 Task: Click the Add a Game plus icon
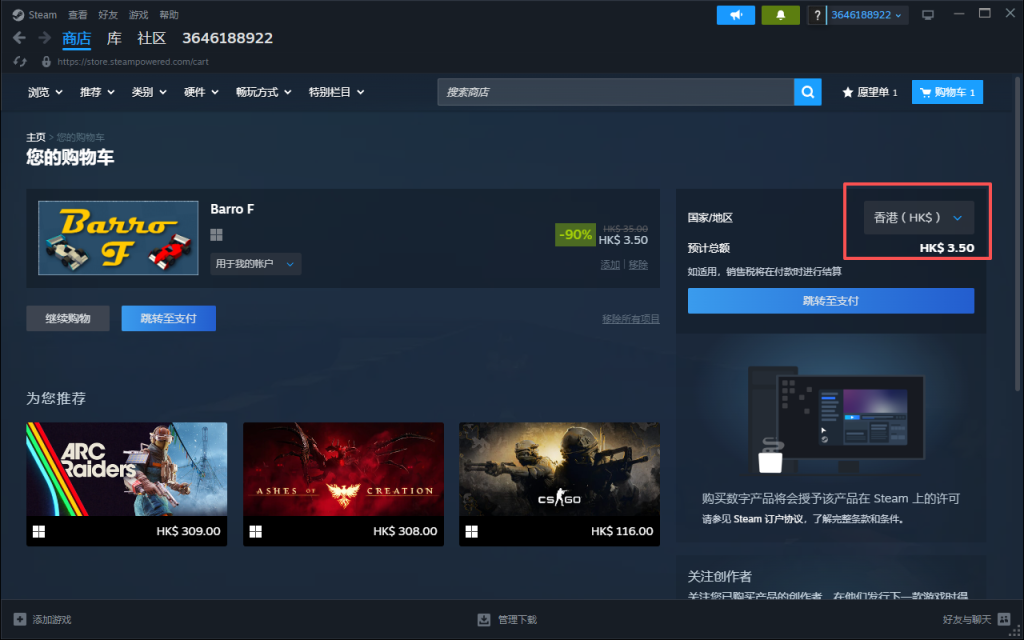pyautogui.click(x=20, y=620)
